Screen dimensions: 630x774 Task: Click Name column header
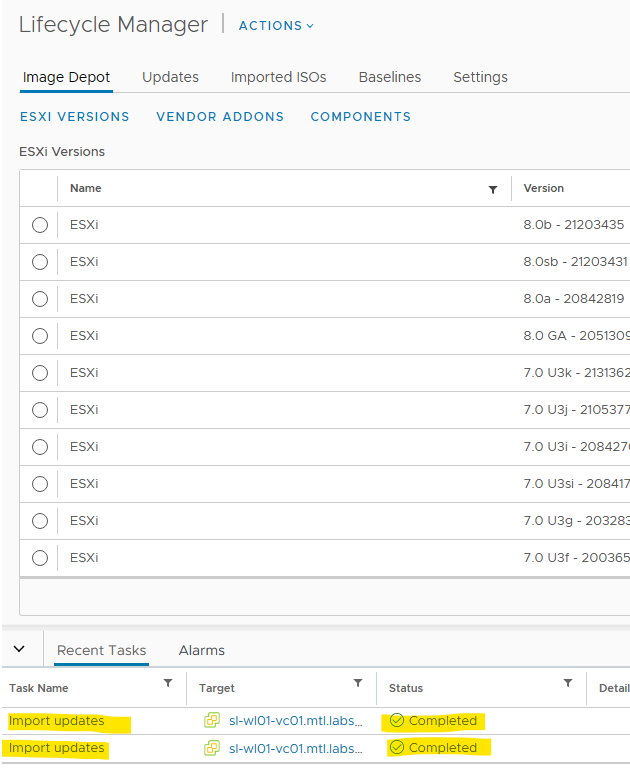click(85, 188)
